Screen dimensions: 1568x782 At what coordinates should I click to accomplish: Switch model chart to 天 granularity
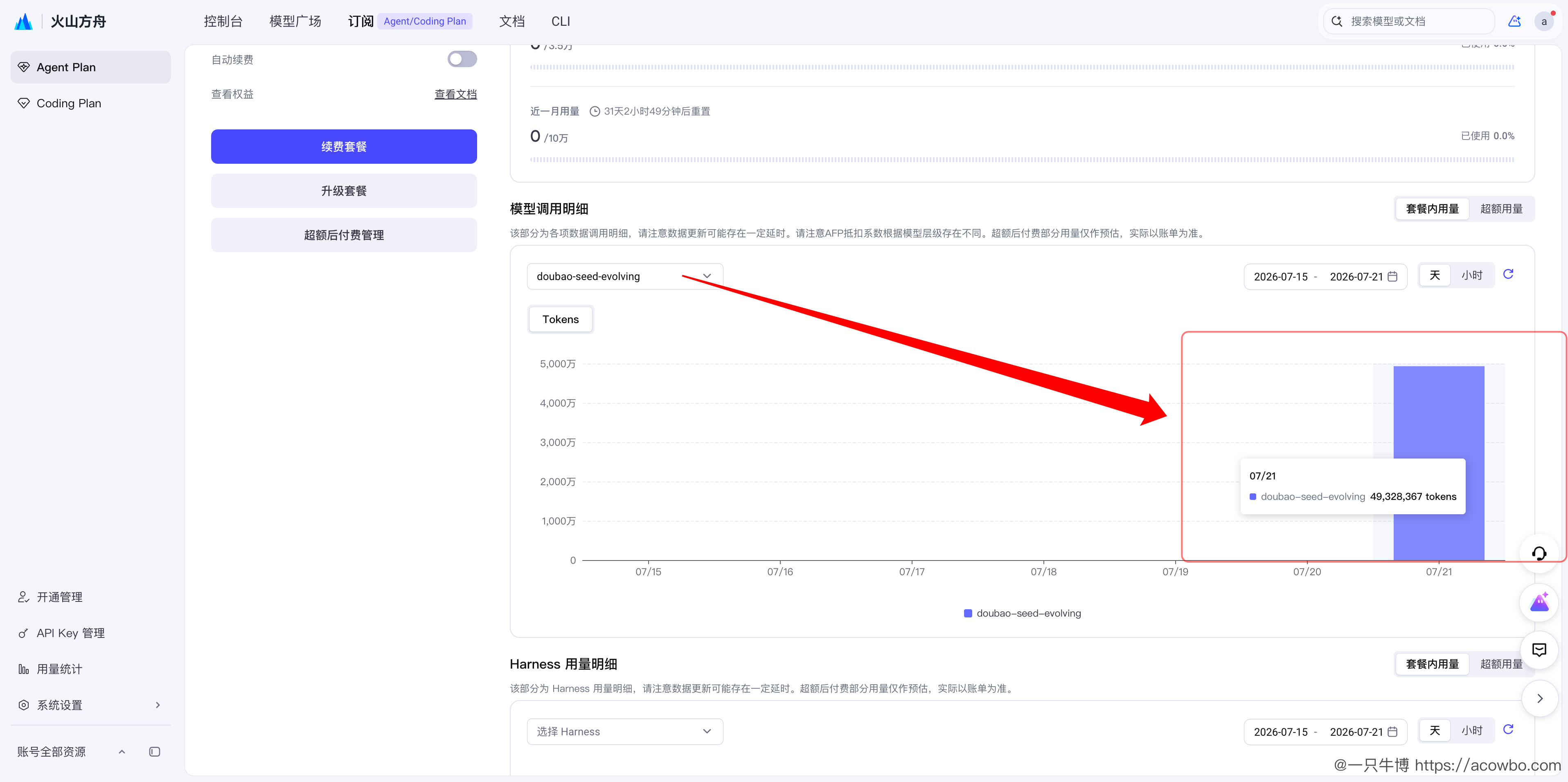(x=1435, y=275)
